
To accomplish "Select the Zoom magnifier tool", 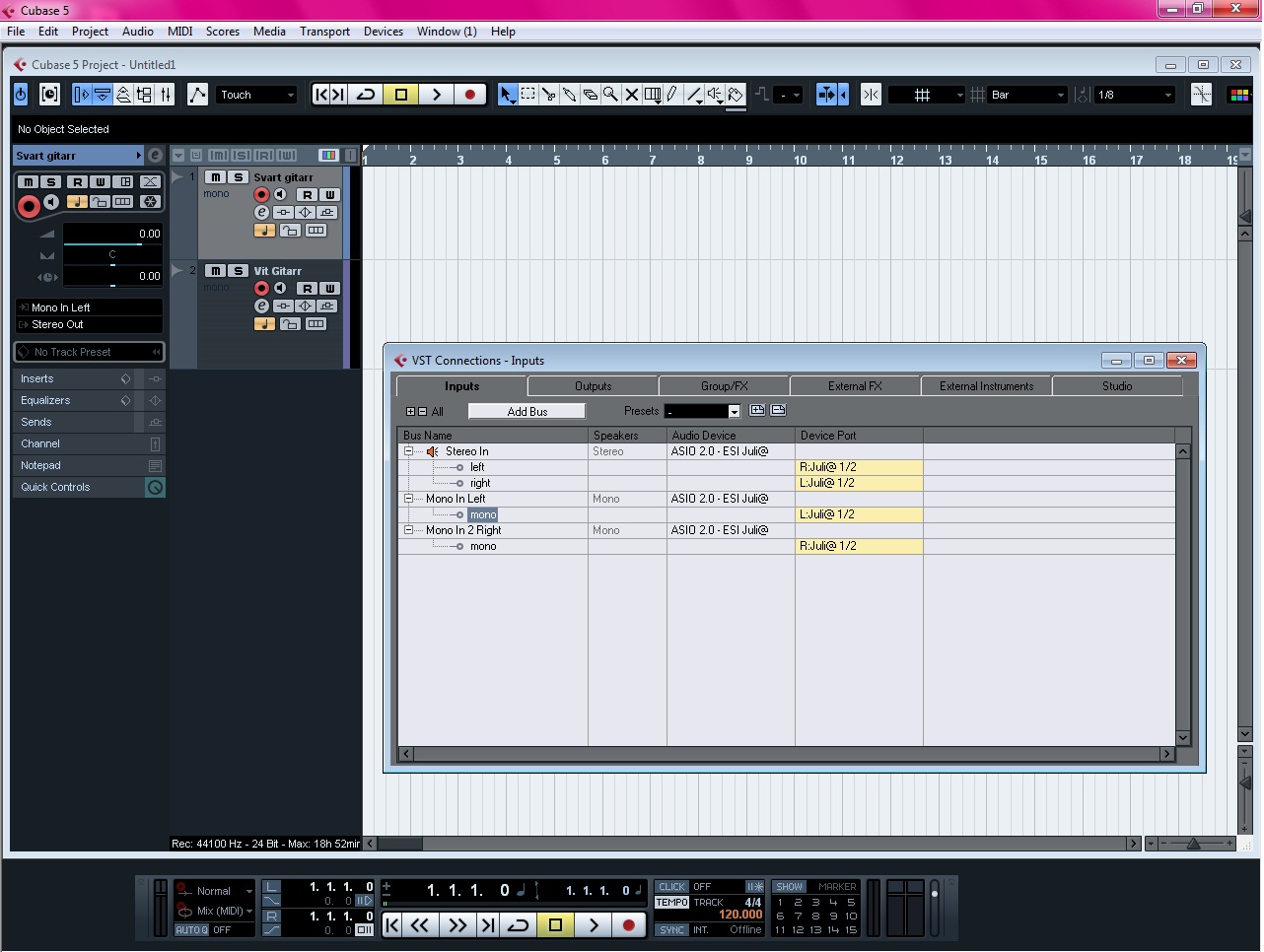I will point(610,95).
